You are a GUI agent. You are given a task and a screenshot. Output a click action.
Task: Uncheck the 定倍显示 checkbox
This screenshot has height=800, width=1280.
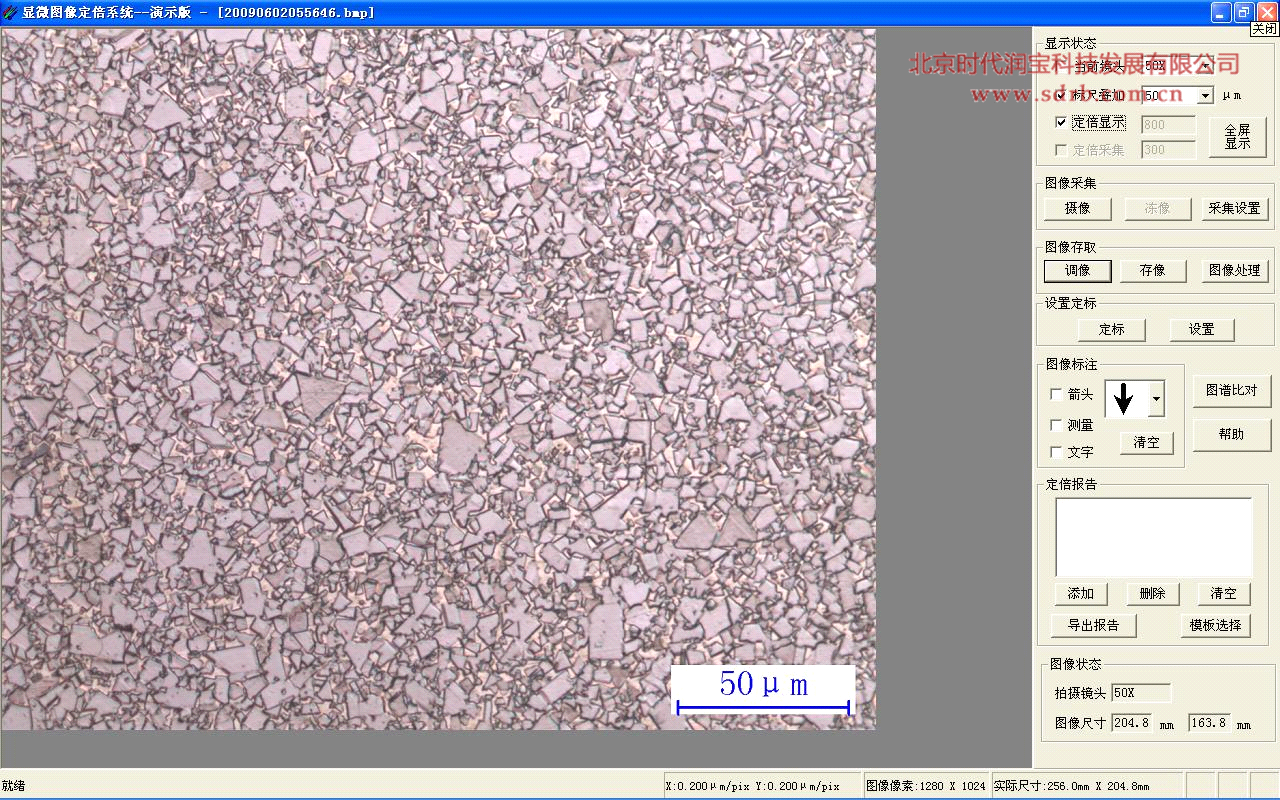point(1061,122)
